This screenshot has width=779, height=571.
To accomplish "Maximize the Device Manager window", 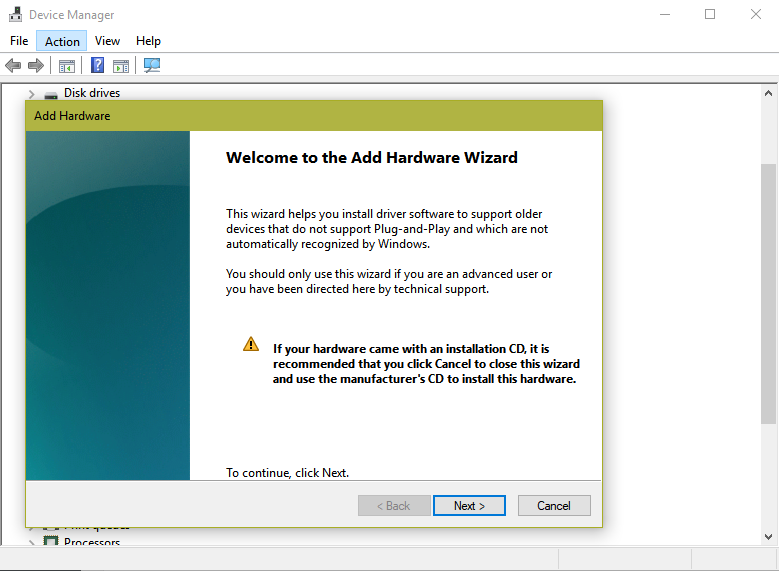I will click(x=710, y=14).
